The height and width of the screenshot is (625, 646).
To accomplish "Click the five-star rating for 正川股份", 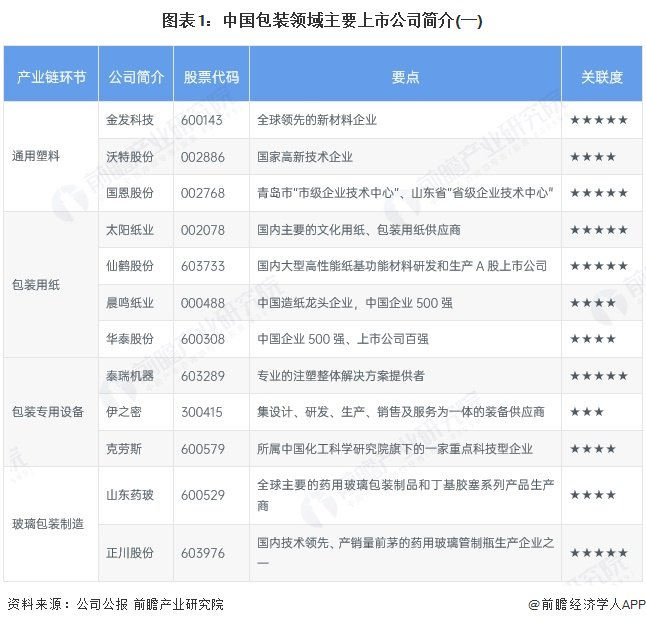I will click(x=599, y=552).
